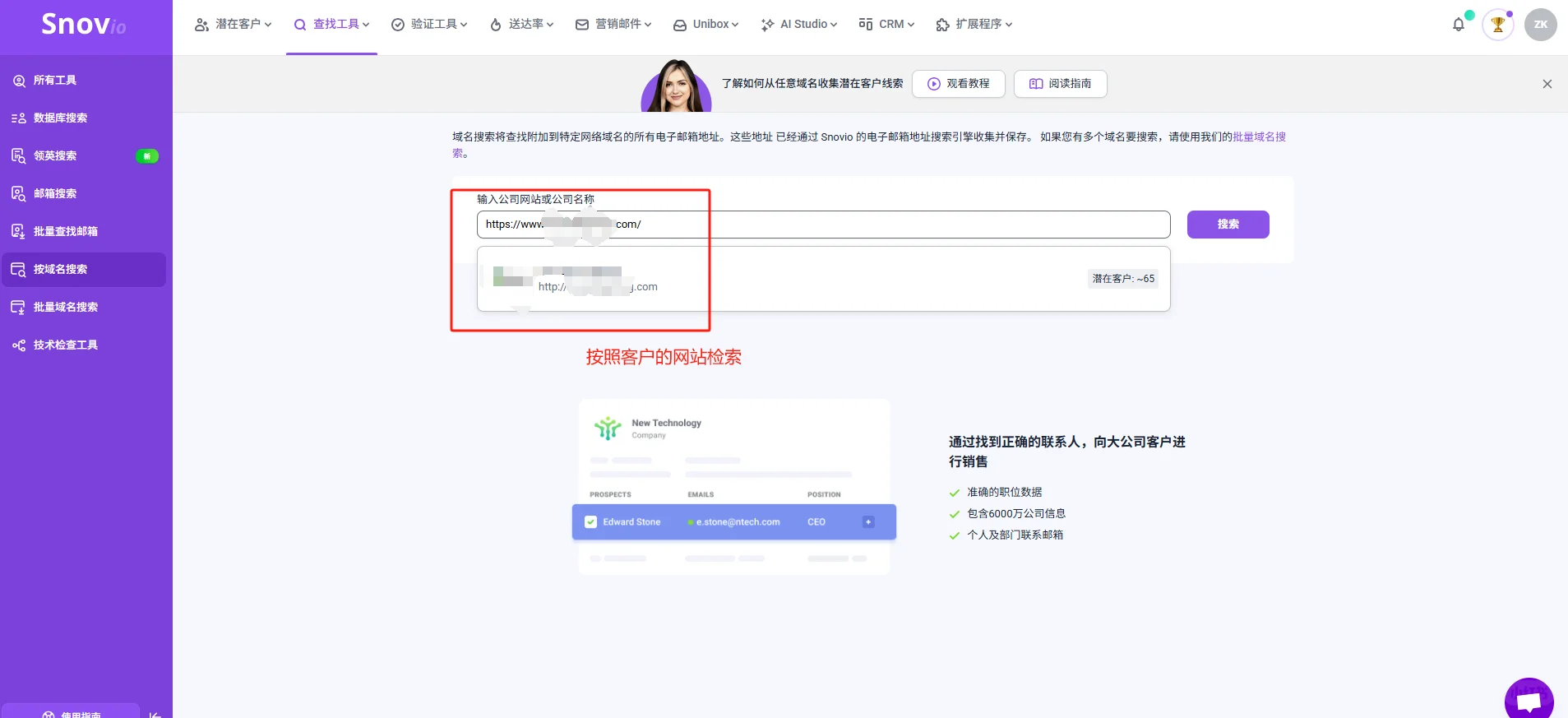This screenshot has width=1568, height=718.
Task: Collapse the sidebar arrow icon
Action: click(x=155, y=715)
